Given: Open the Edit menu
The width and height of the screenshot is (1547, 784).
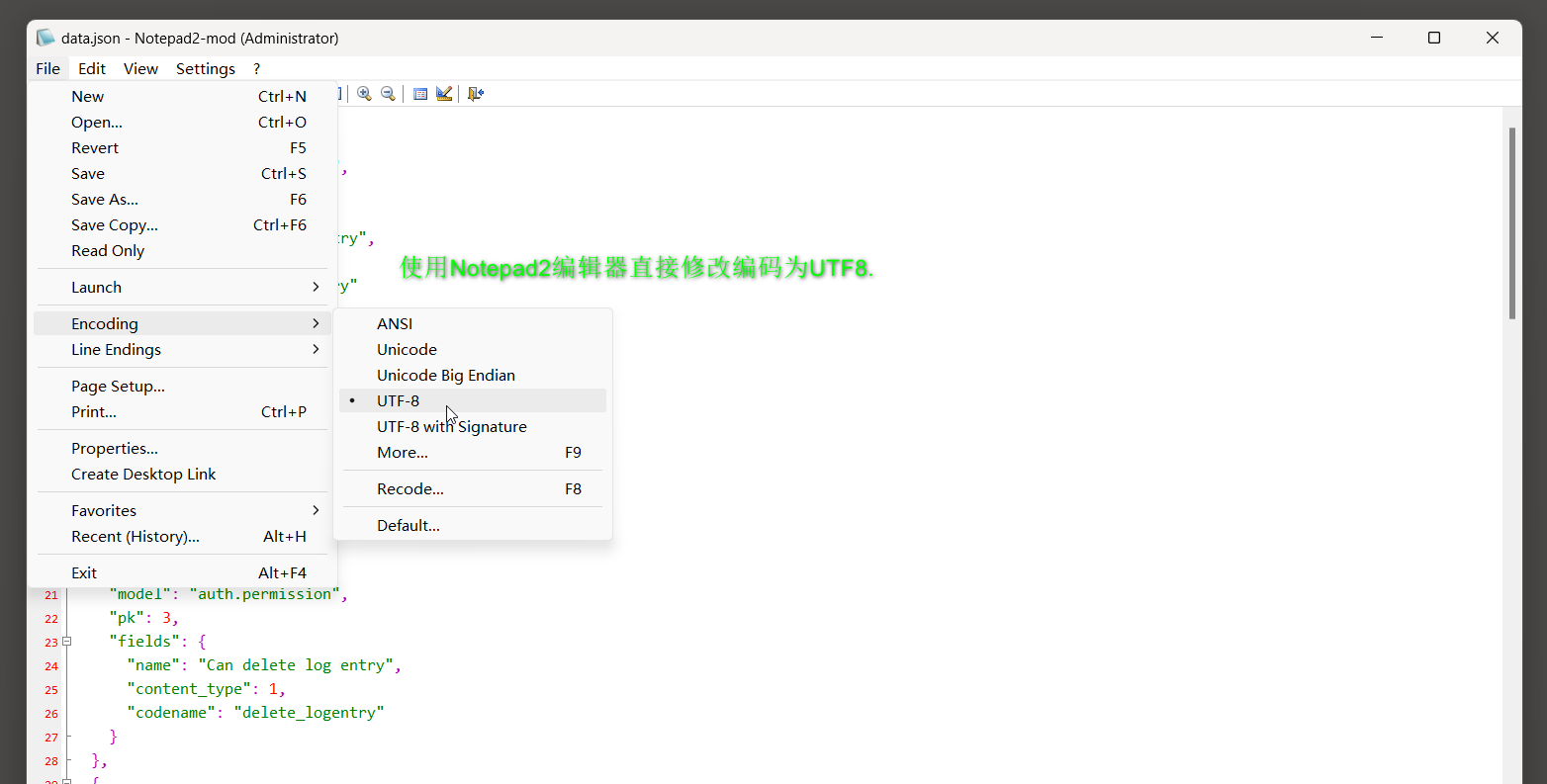Looking at the screenshot, I should coord(92,68).
